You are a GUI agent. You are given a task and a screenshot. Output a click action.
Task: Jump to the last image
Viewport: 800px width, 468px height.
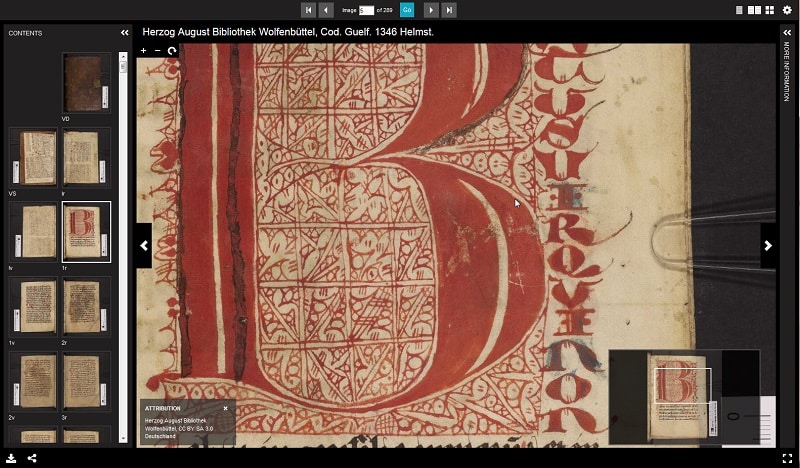click(x=449, y=10)
